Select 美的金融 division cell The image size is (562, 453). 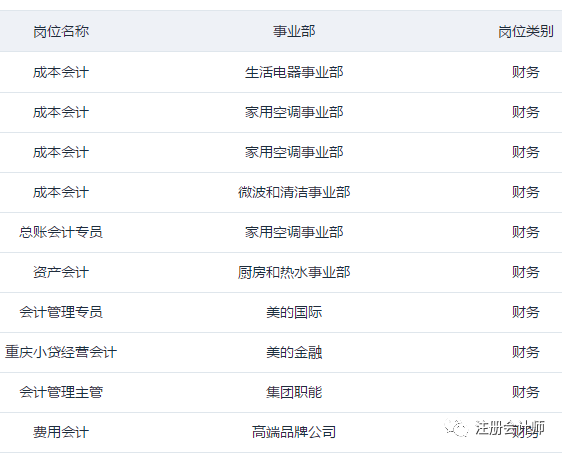click(294, 352)
